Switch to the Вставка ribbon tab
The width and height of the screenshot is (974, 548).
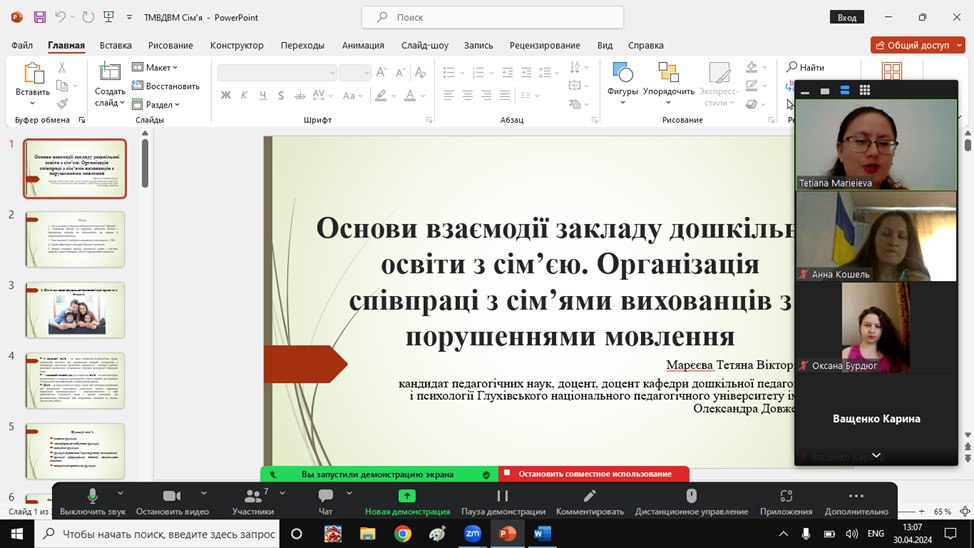coord(116,45)
